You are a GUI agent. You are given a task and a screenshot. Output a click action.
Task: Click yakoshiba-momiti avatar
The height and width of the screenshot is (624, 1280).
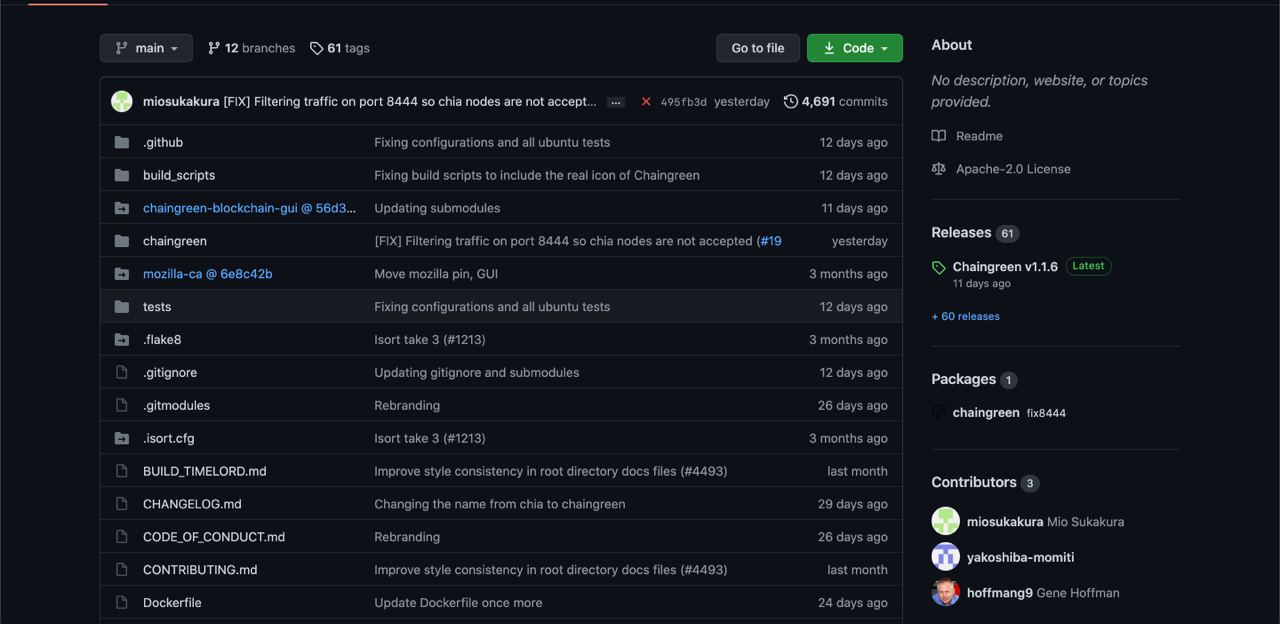pyautogui.click(x=945, y=557)
